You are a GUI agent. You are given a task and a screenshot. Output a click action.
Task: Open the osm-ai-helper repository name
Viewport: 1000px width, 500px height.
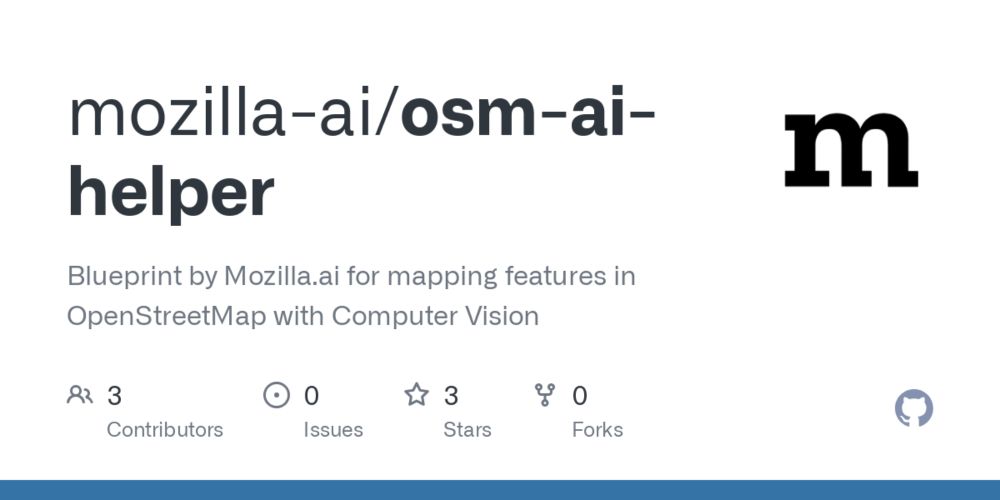(362, 153)
